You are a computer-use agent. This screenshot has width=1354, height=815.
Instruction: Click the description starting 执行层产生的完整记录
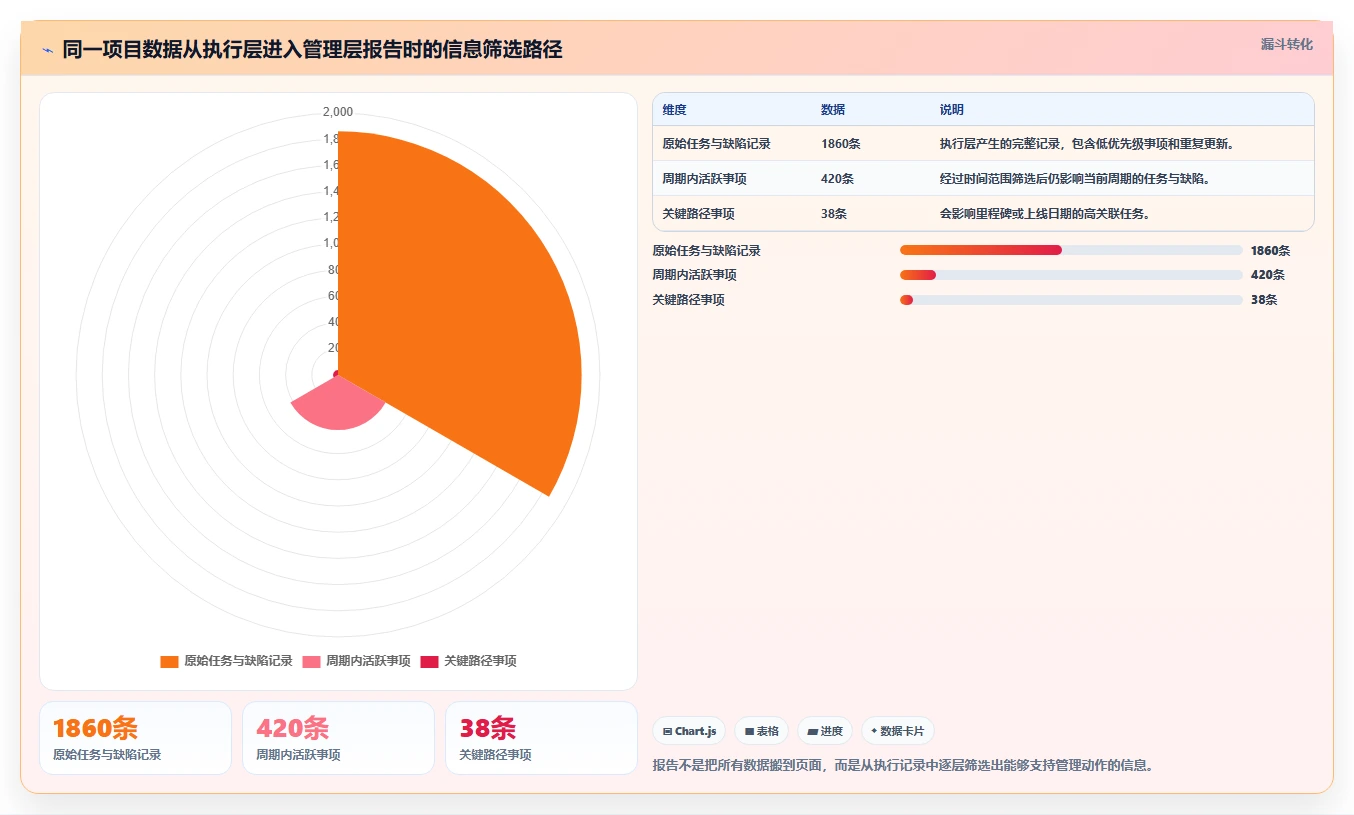tap(1087, 144)
